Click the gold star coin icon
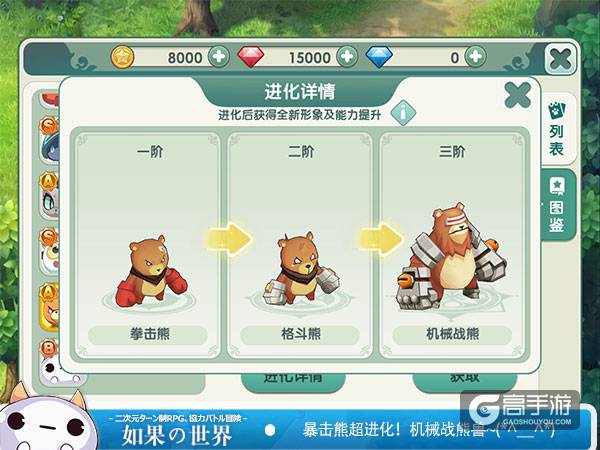600x450 pixels. [122, 57]
